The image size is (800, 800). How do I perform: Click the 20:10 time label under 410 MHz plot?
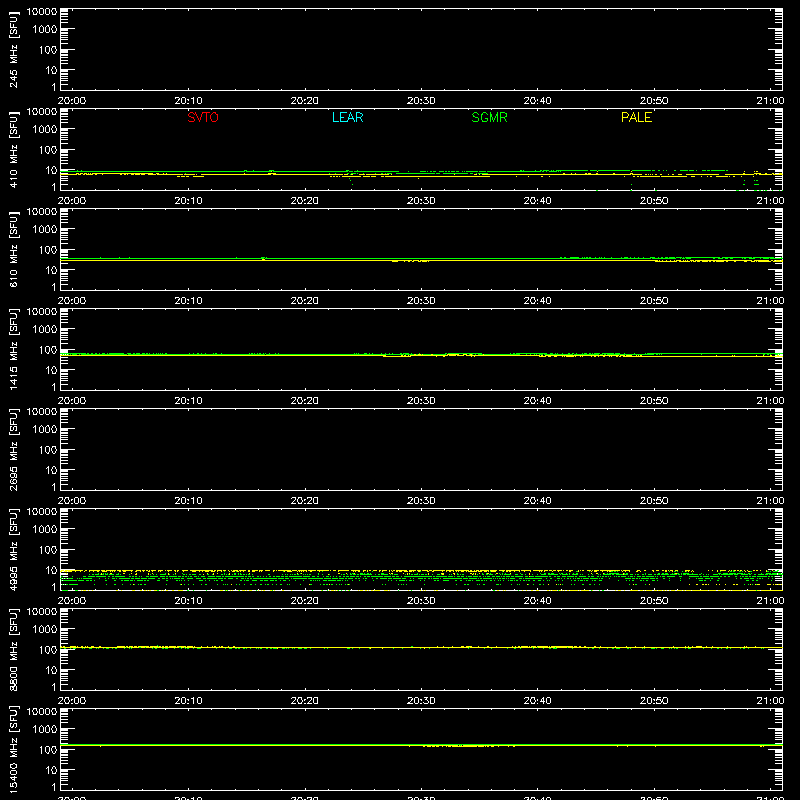(188, 201)
